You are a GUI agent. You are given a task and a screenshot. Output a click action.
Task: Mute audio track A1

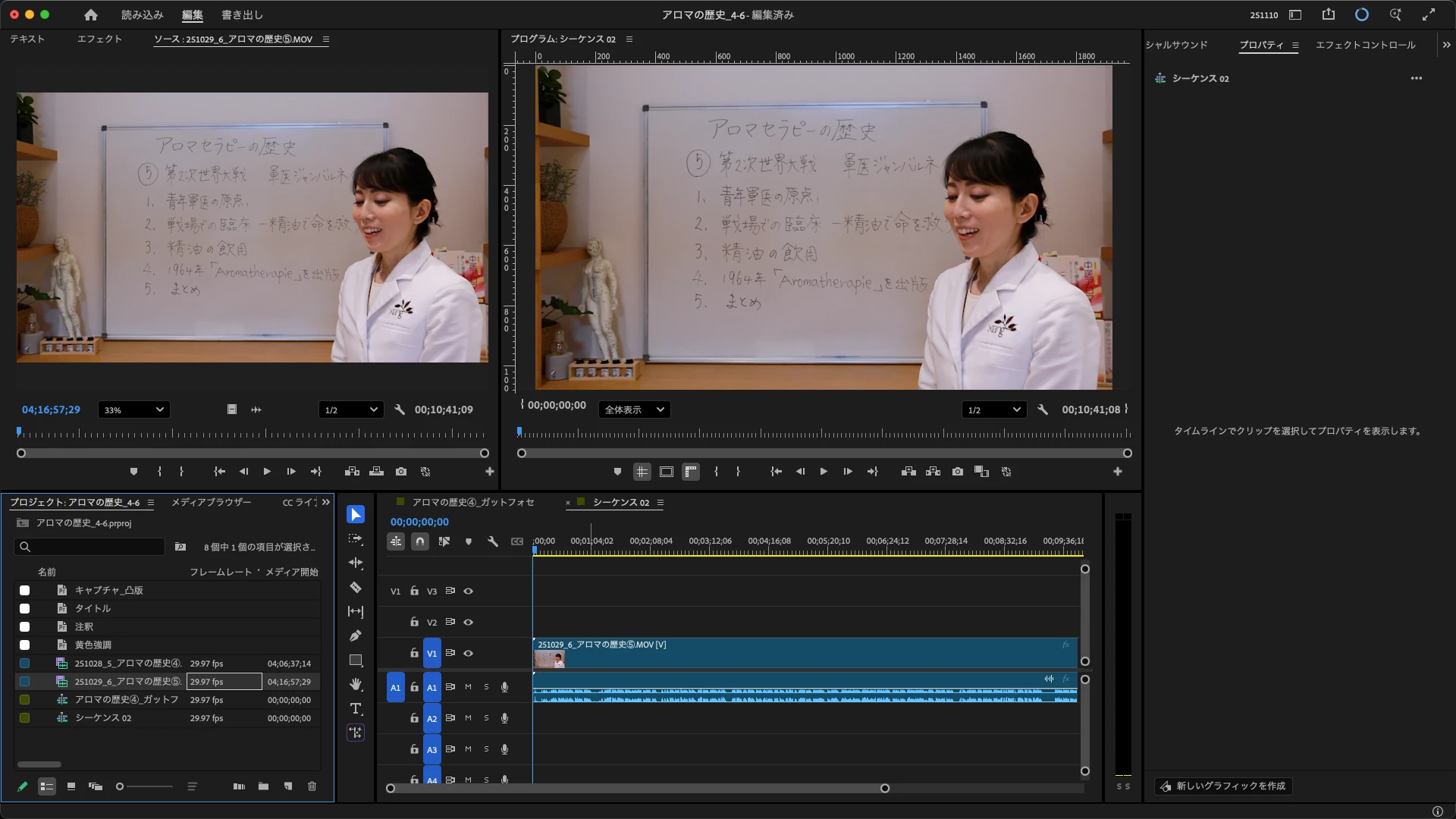pos(468,687)
